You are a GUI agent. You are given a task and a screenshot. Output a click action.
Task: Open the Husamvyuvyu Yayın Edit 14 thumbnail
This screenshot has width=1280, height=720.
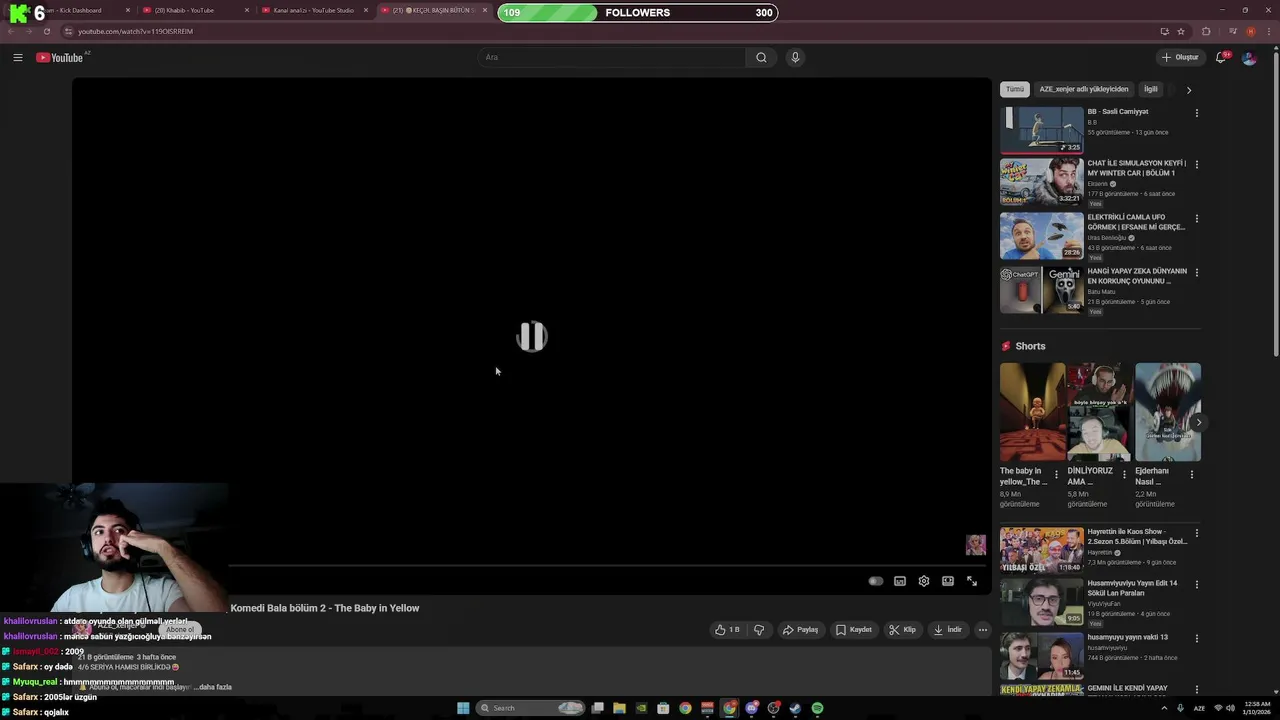pos(1041,601)
